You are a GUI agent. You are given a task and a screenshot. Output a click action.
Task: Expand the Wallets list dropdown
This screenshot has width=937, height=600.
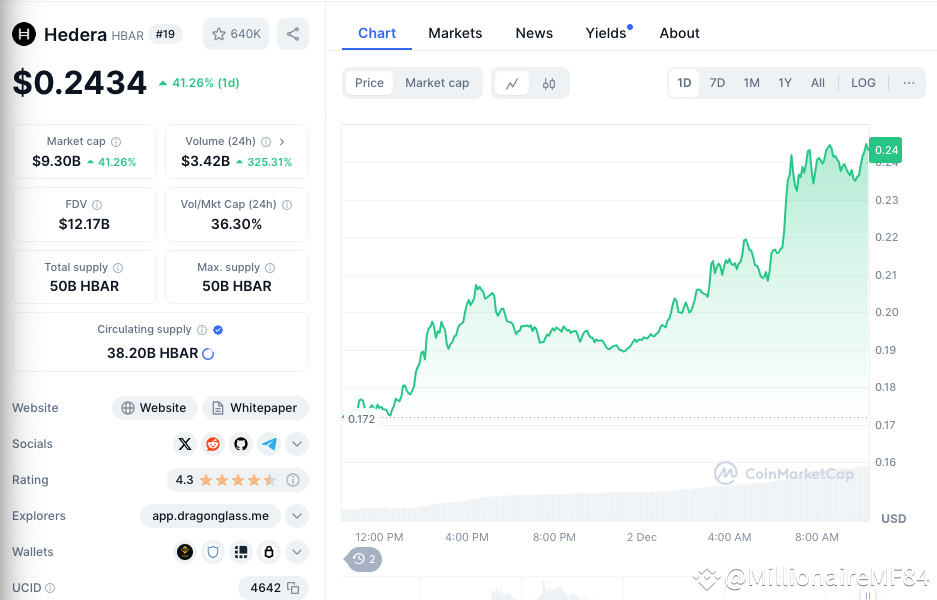pos(297,552)
